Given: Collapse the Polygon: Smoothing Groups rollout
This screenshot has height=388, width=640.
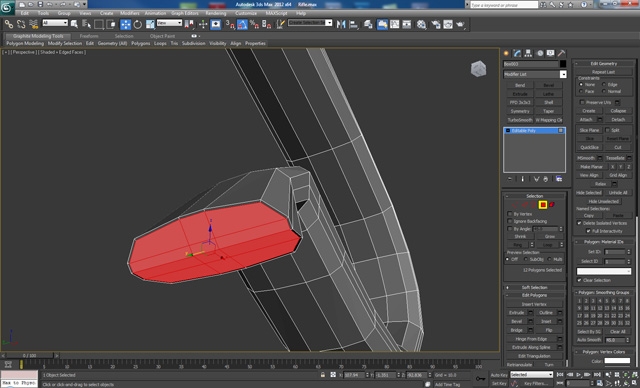Looking at the screenshot, I should click(x=604, y=293).
